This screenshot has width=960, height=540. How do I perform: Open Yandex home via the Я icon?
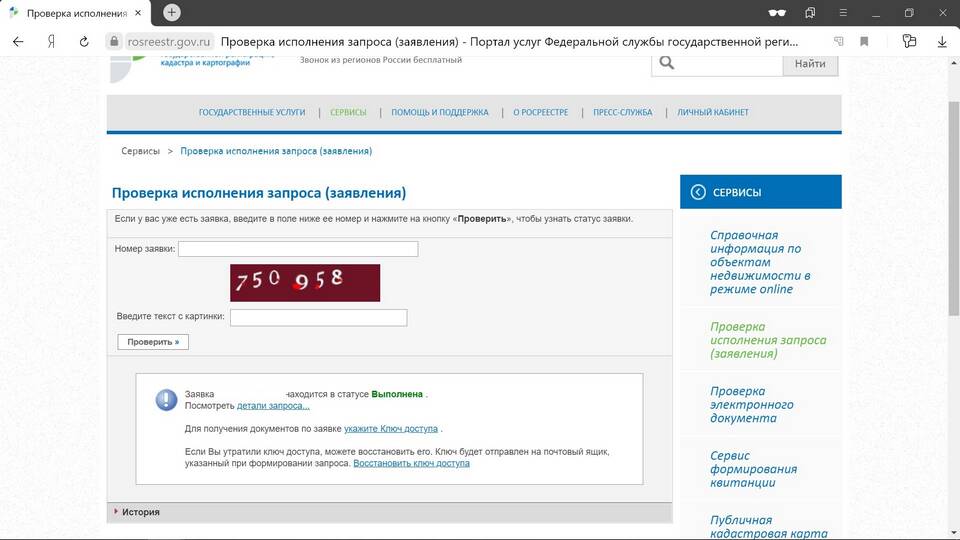pos(50,42)
